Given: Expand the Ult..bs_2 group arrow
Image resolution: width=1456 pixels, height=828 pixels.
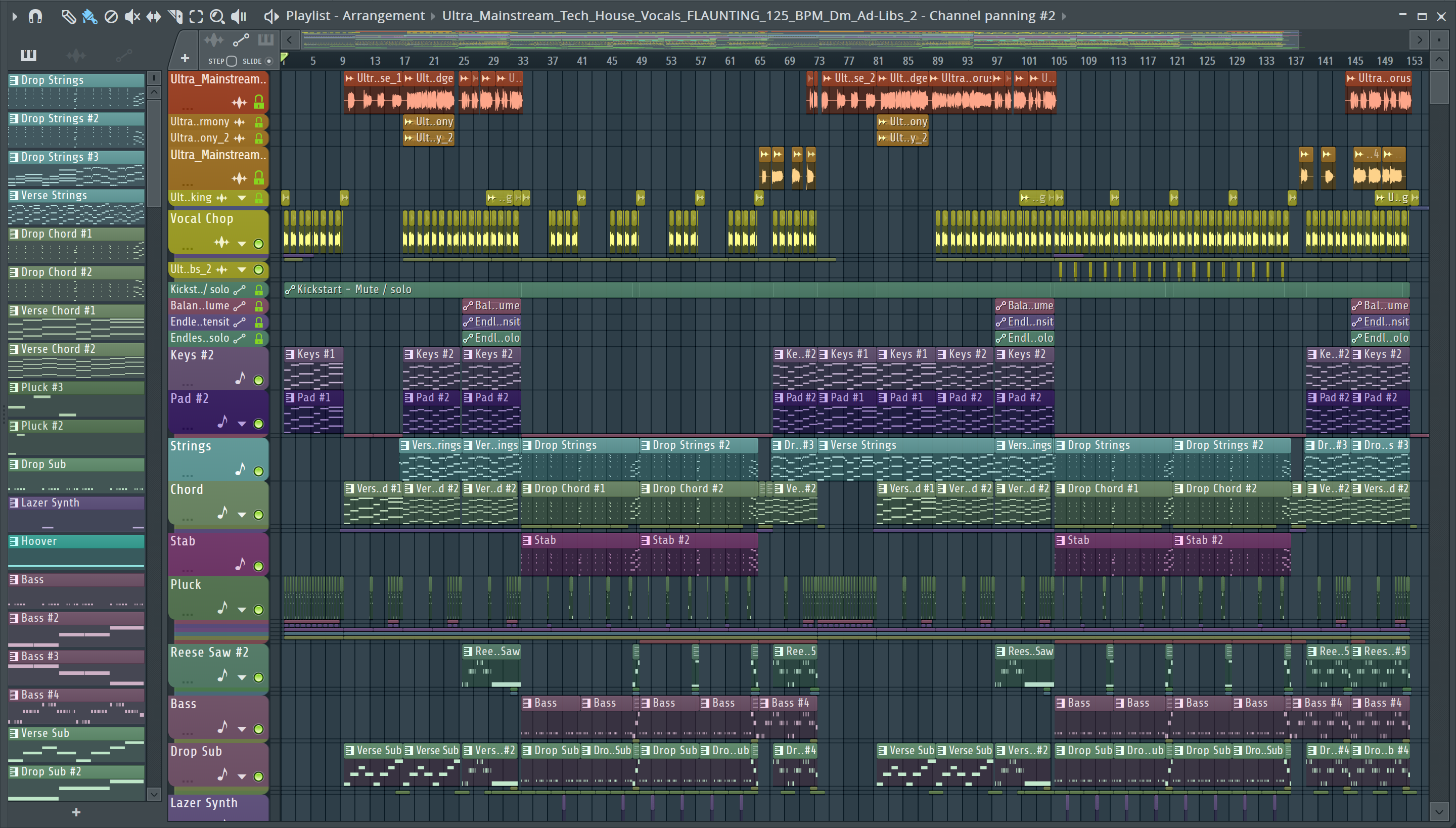Looking at the screenshot, I should [x=242, y=269].
